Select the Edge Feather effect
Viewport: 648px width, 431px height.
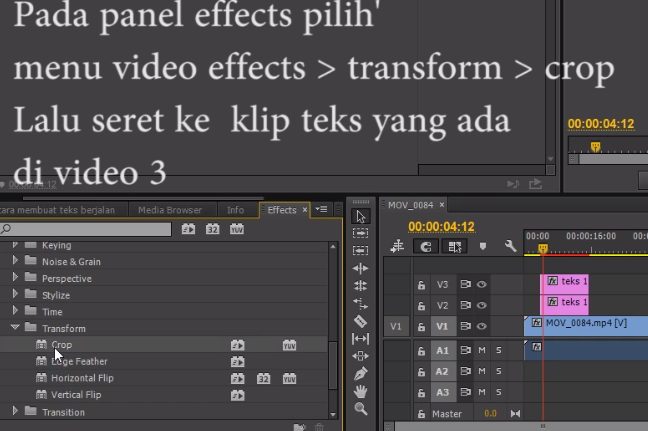tap(79, 362)
